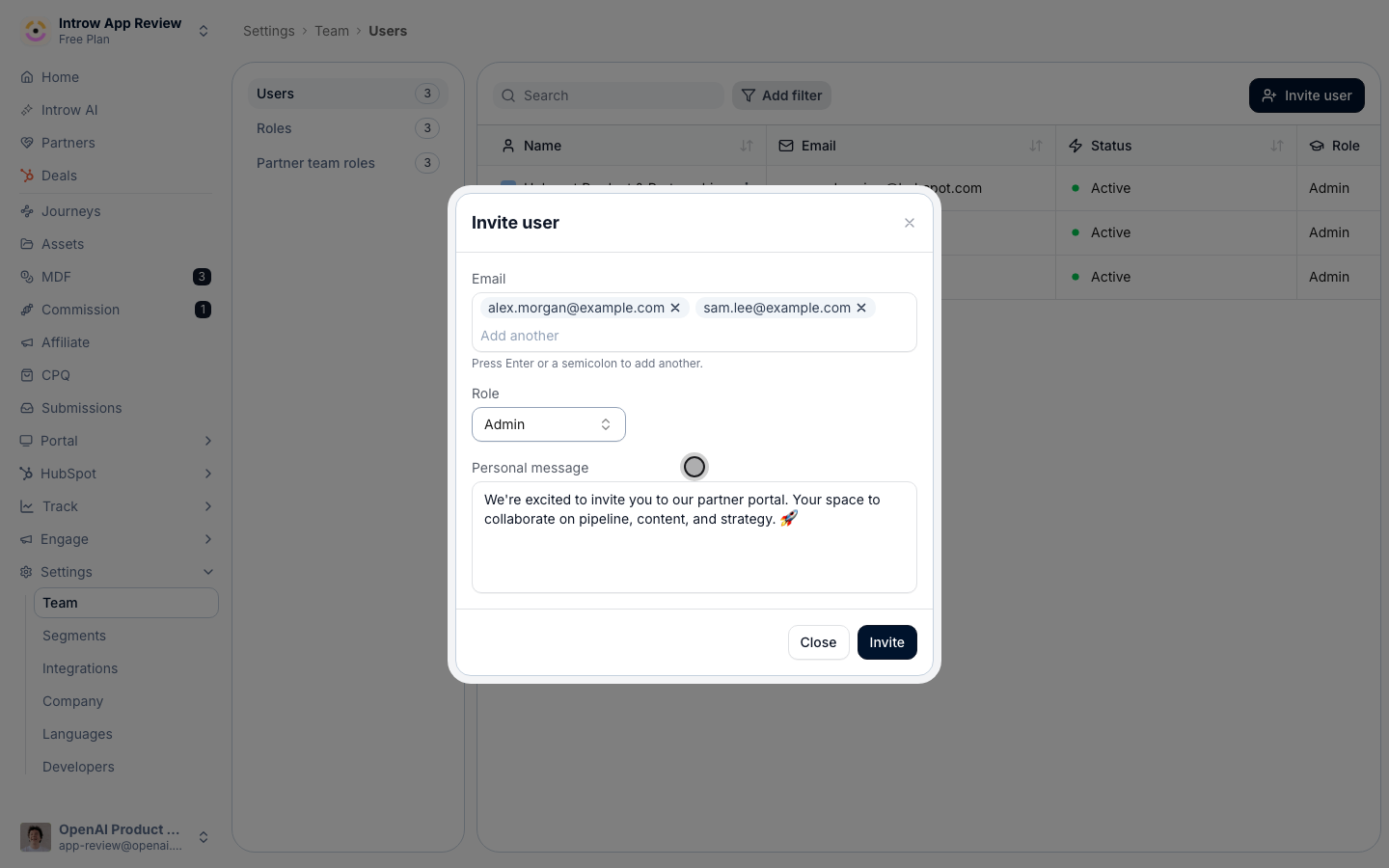The height and width of the screenshot is (868, 1389).
Task: Switch to Partner team roles tab
Action: coord(348,163)
